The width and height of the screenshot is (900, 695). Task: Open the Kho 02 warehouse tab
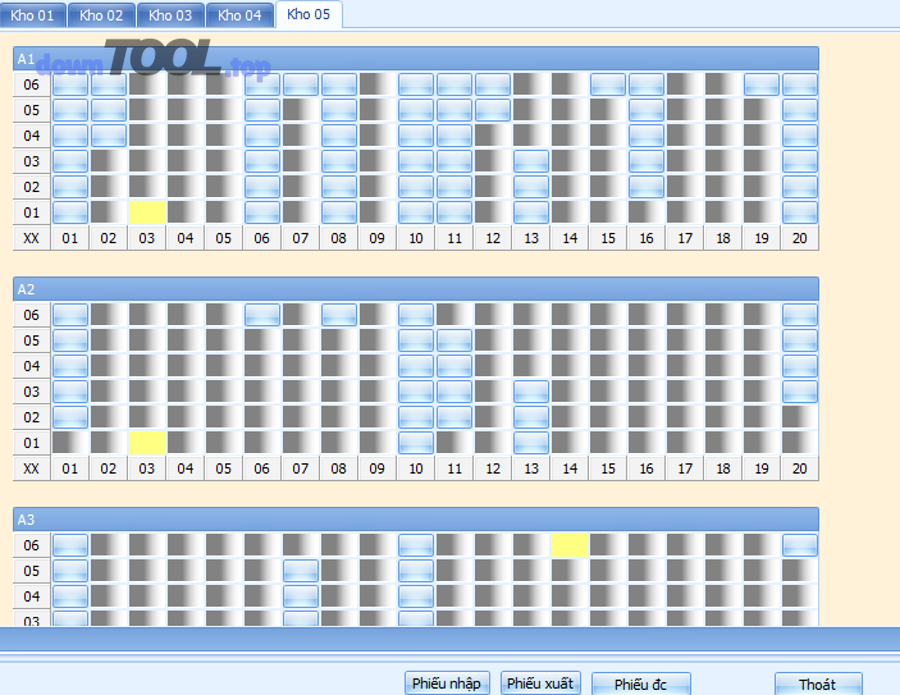(x=101, y=15)
